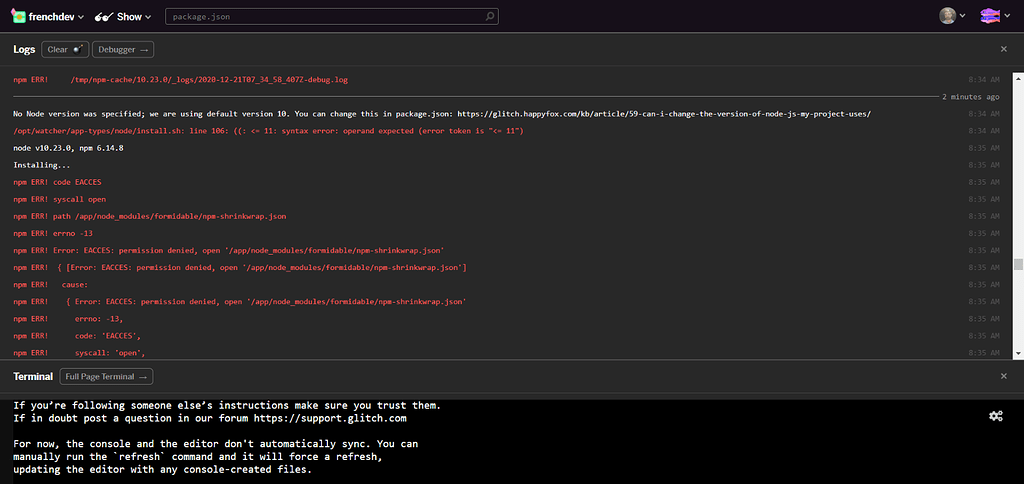Clear the logs with Clear button
The height and width of the screenshot is (484, 1024).
65,50
